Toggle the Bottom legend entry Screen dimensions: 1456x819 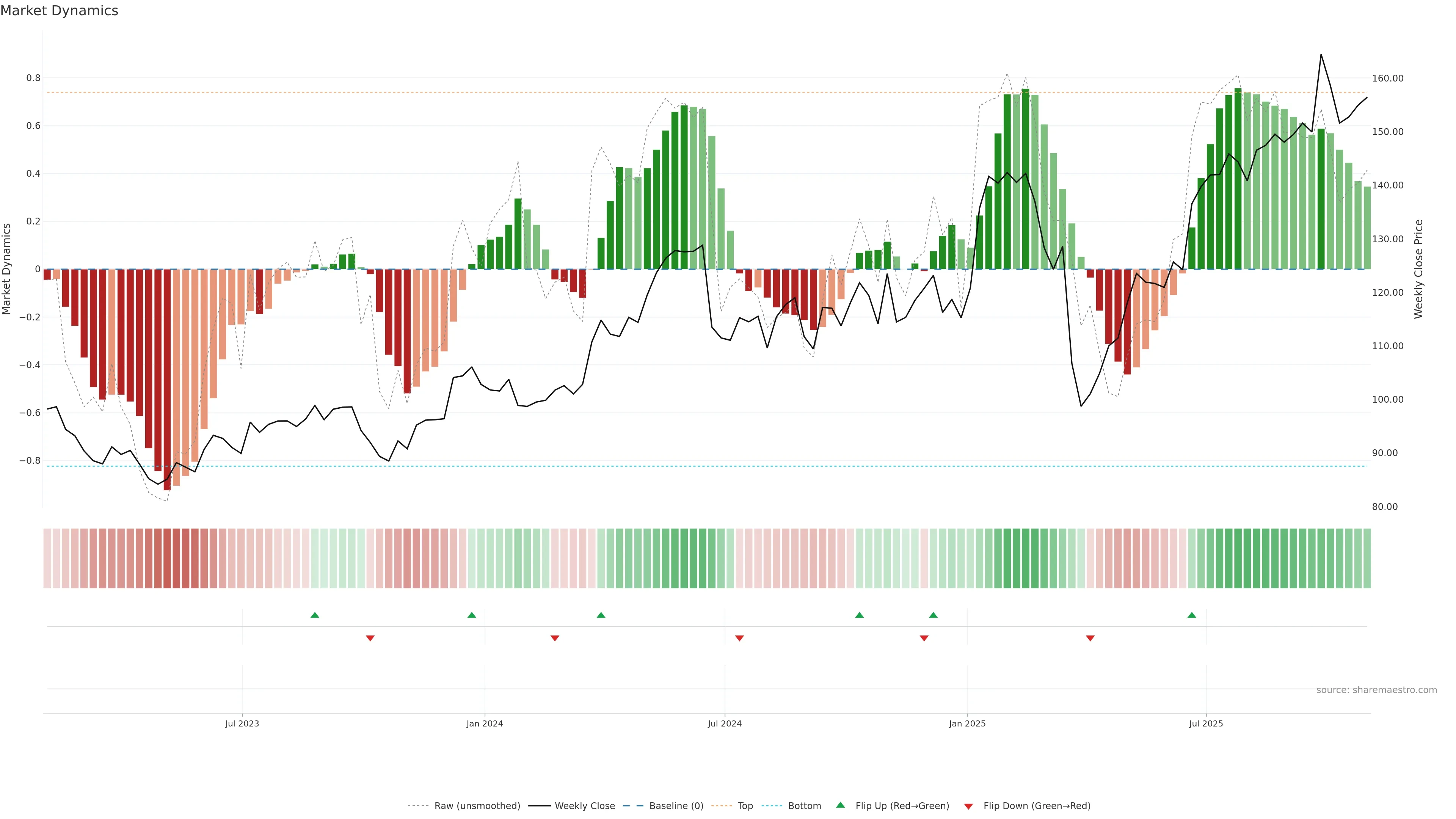tap(804, 806)
